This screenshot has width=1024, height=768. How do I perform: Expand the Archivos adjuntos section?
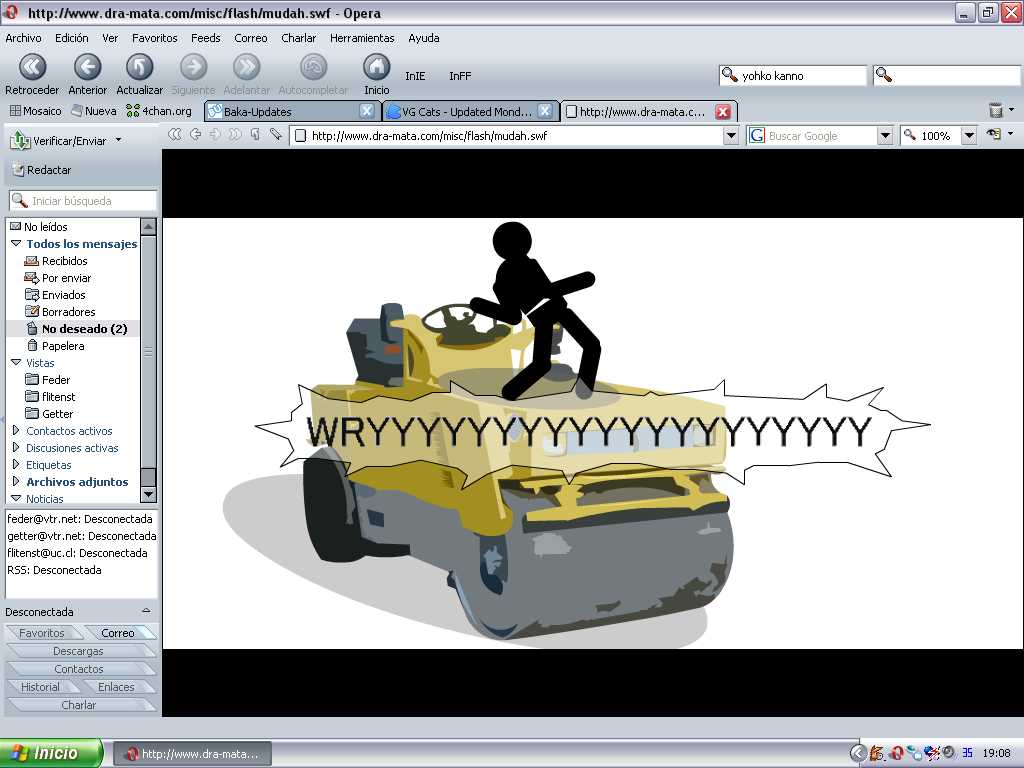16,481
